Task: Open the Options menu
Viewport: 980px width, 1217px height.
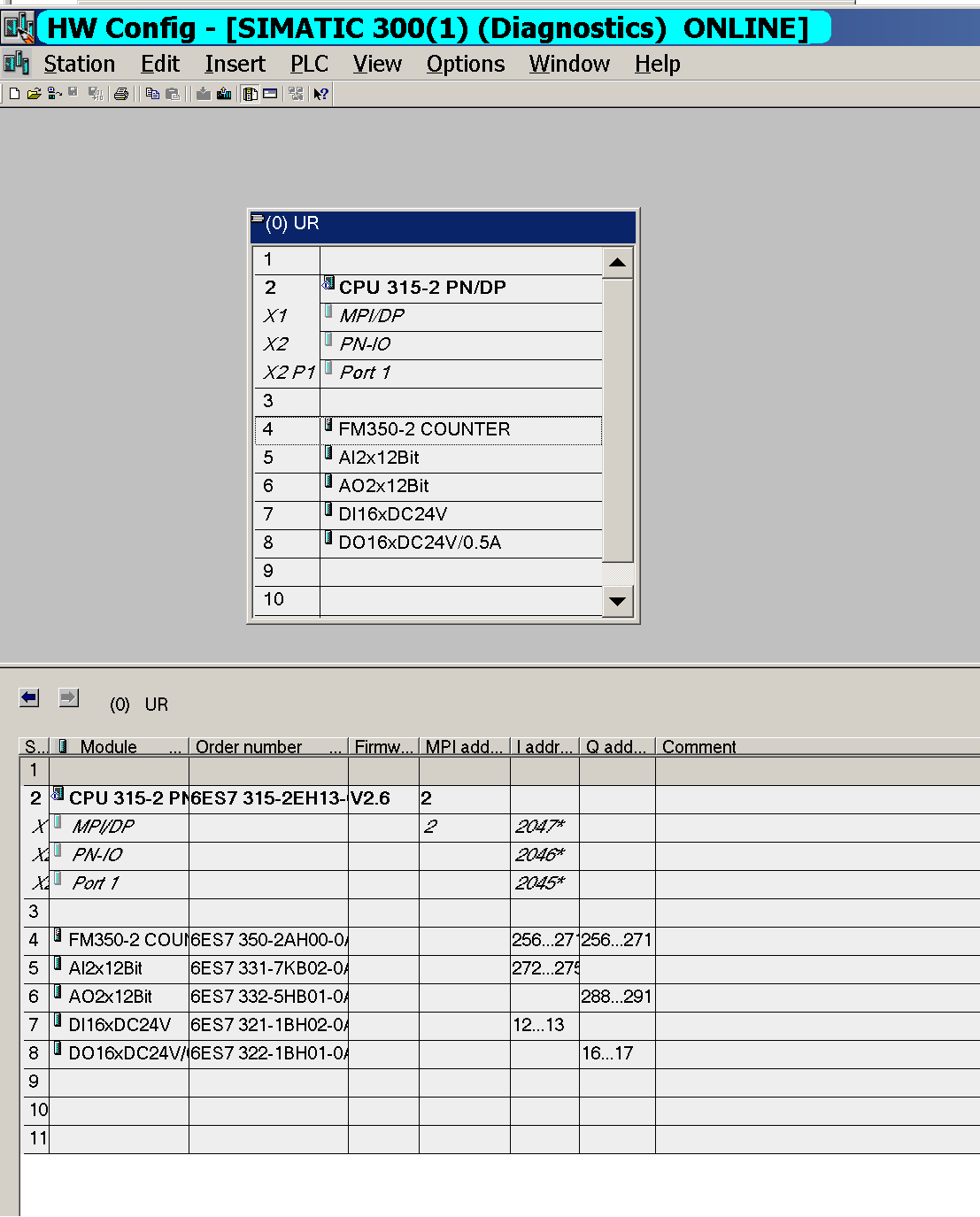Action: tap(466, 64)
